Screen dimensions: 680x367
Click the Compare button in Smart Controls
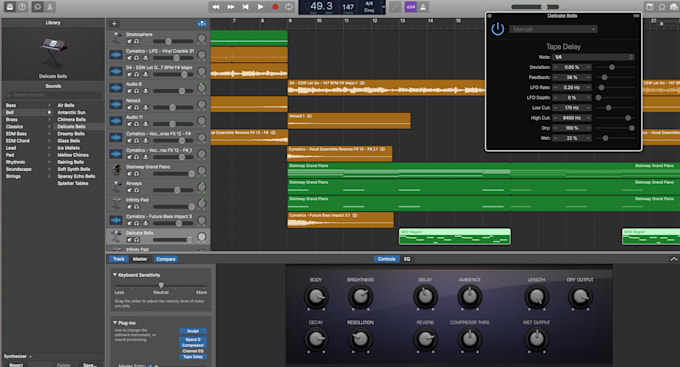(x=166, y=259)
